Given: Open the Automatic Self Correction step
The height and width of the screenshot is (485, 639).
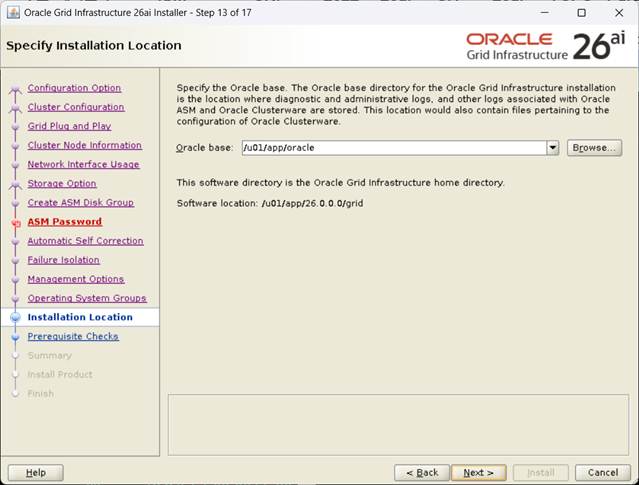Looking at the screenshot, I should pyautogui.click(x=86, y=241).
